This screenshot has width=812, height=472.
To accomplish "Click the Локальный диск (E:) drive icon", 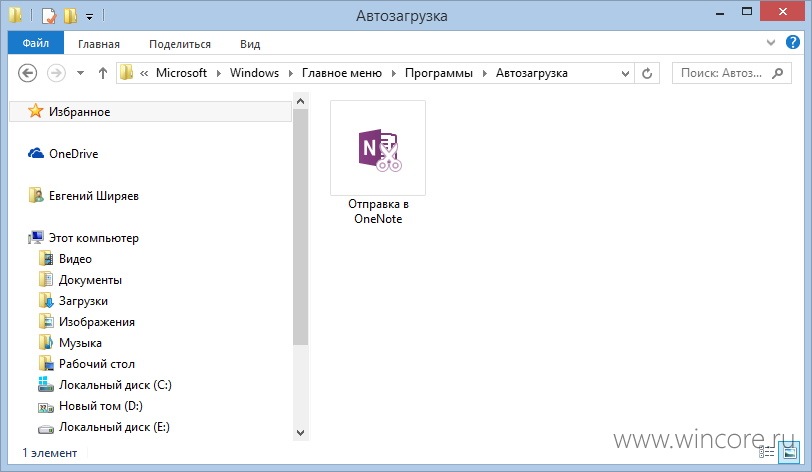I will [x=46, y=429].
